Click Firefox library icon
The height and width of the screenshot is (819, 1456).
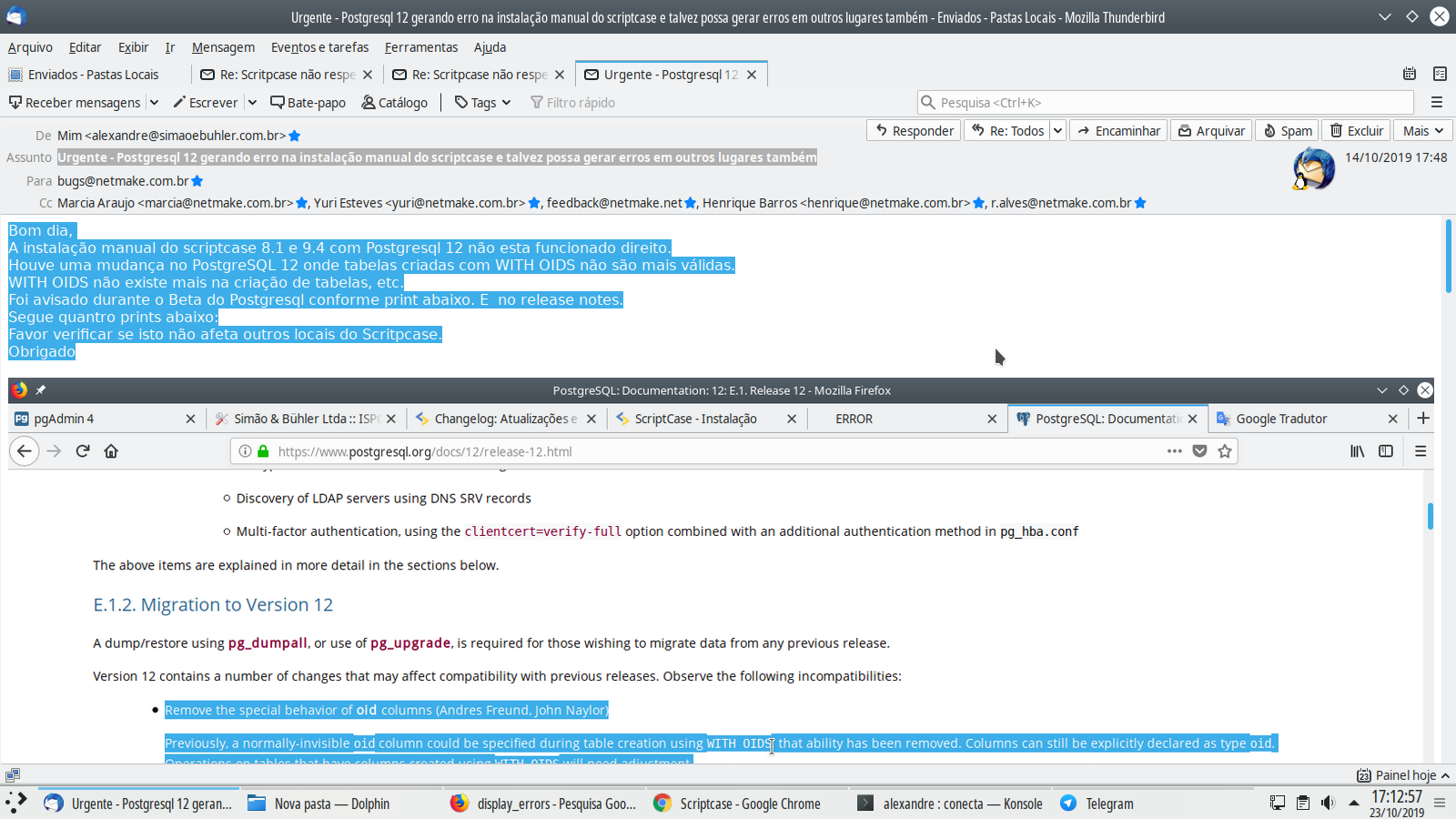click(x=1358, y=451)
